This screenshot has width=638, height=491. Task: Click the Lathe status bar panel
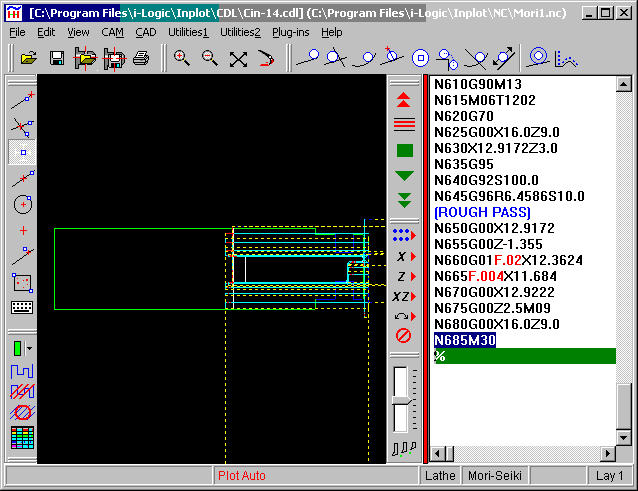[441, 475]
